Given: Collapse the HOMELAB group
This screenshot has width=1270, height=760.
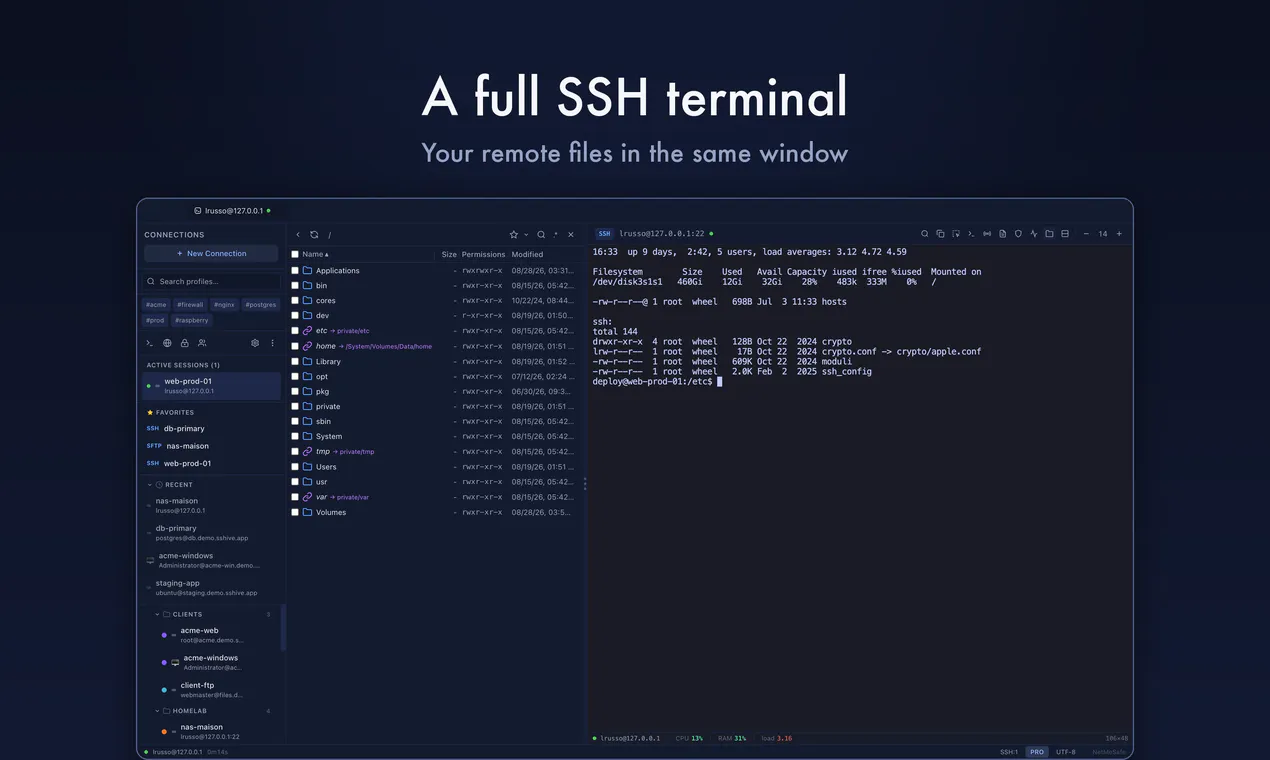Looking at the screenshot, I should (x=157, y=711).
